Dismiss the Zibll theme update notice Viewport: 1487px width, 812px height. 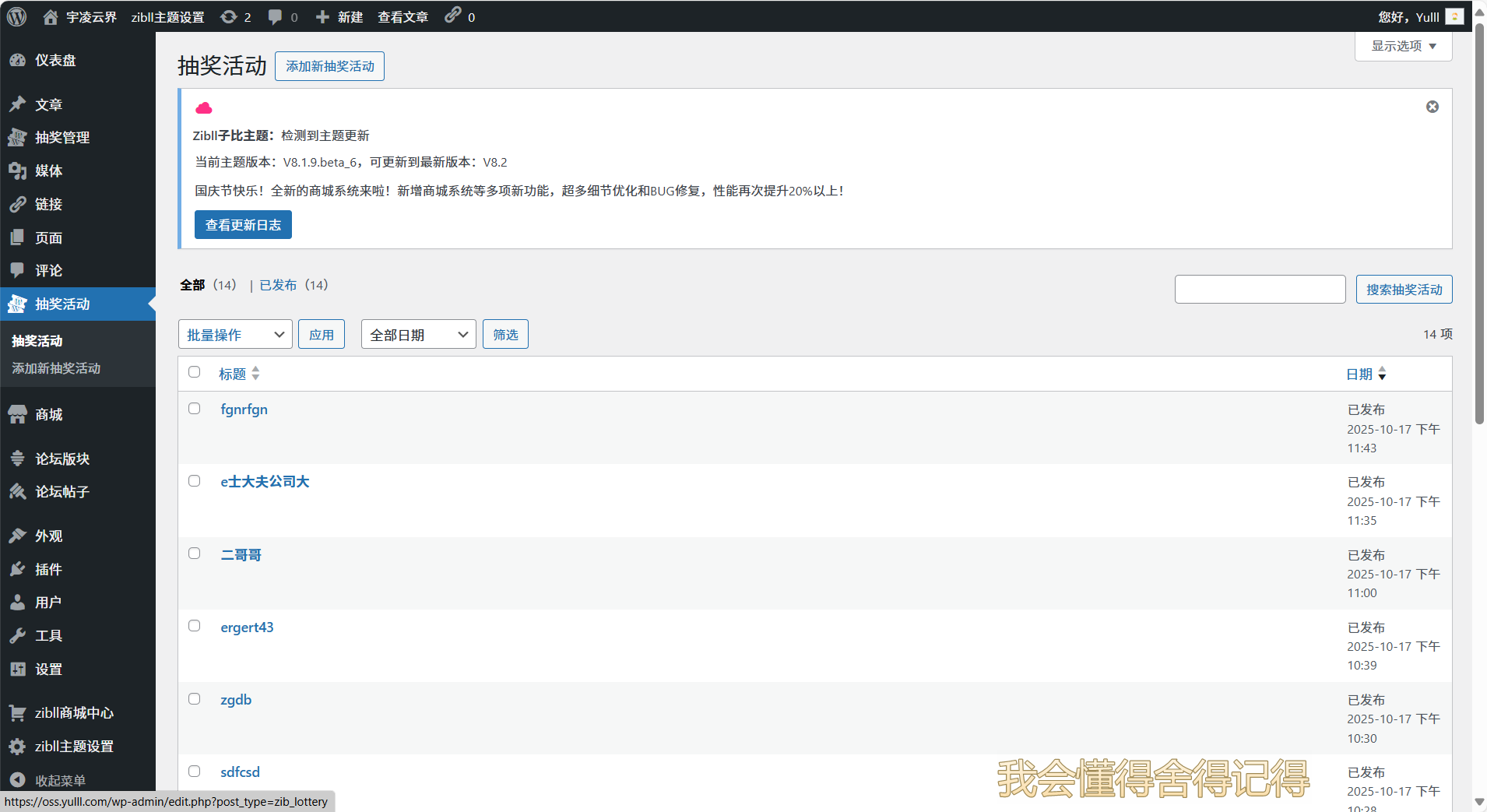[x=1432, y=107]
